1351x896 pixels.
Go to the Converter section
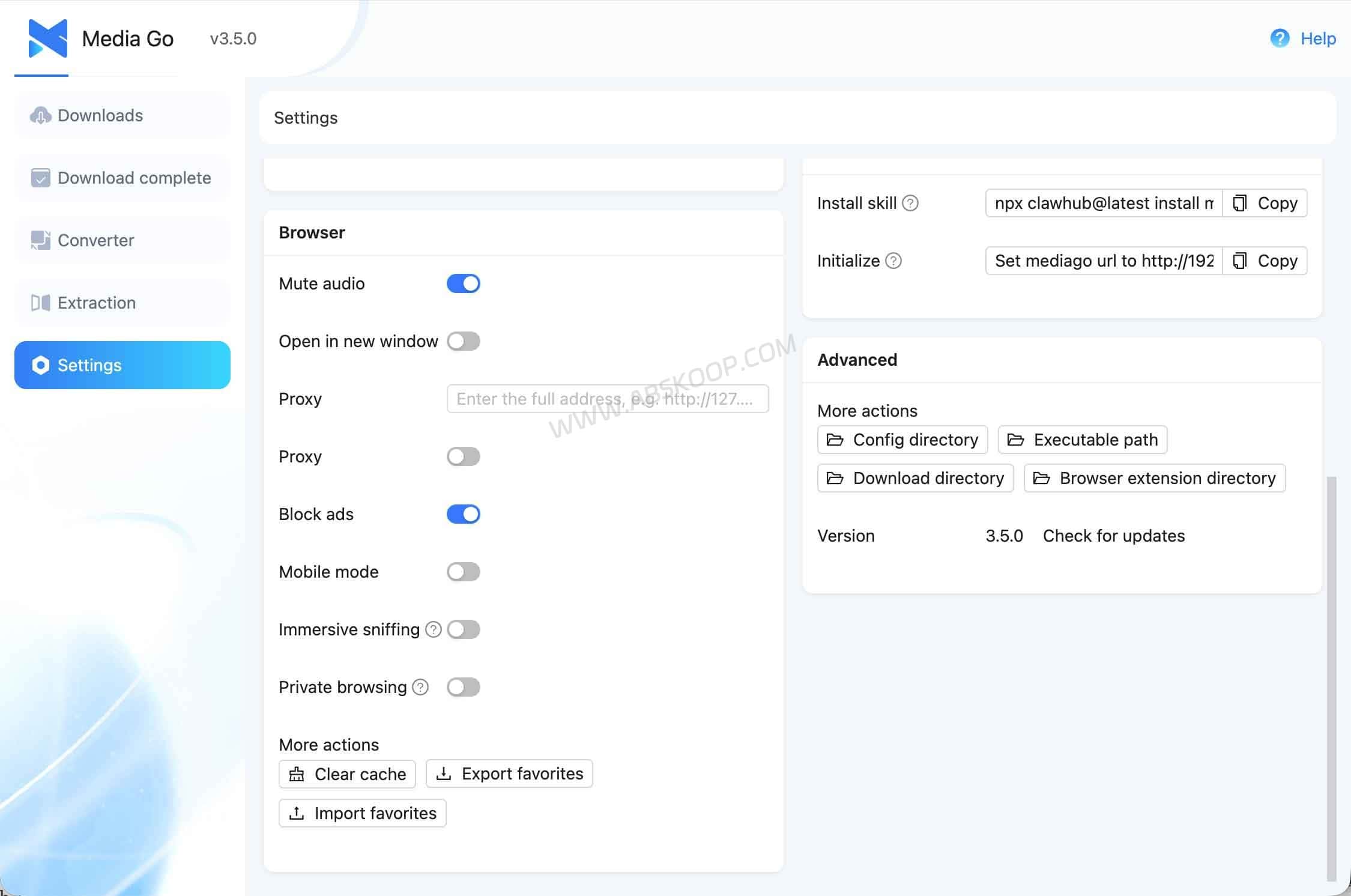(122, 240)
